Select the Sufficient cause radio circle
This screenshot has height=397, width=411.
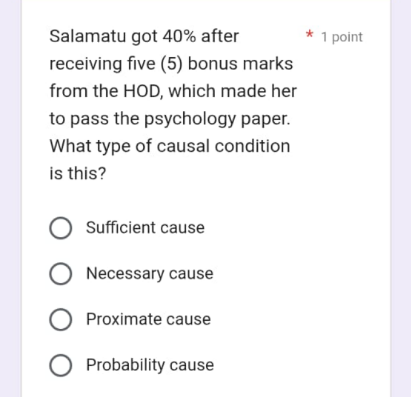(x=60, y=228)
